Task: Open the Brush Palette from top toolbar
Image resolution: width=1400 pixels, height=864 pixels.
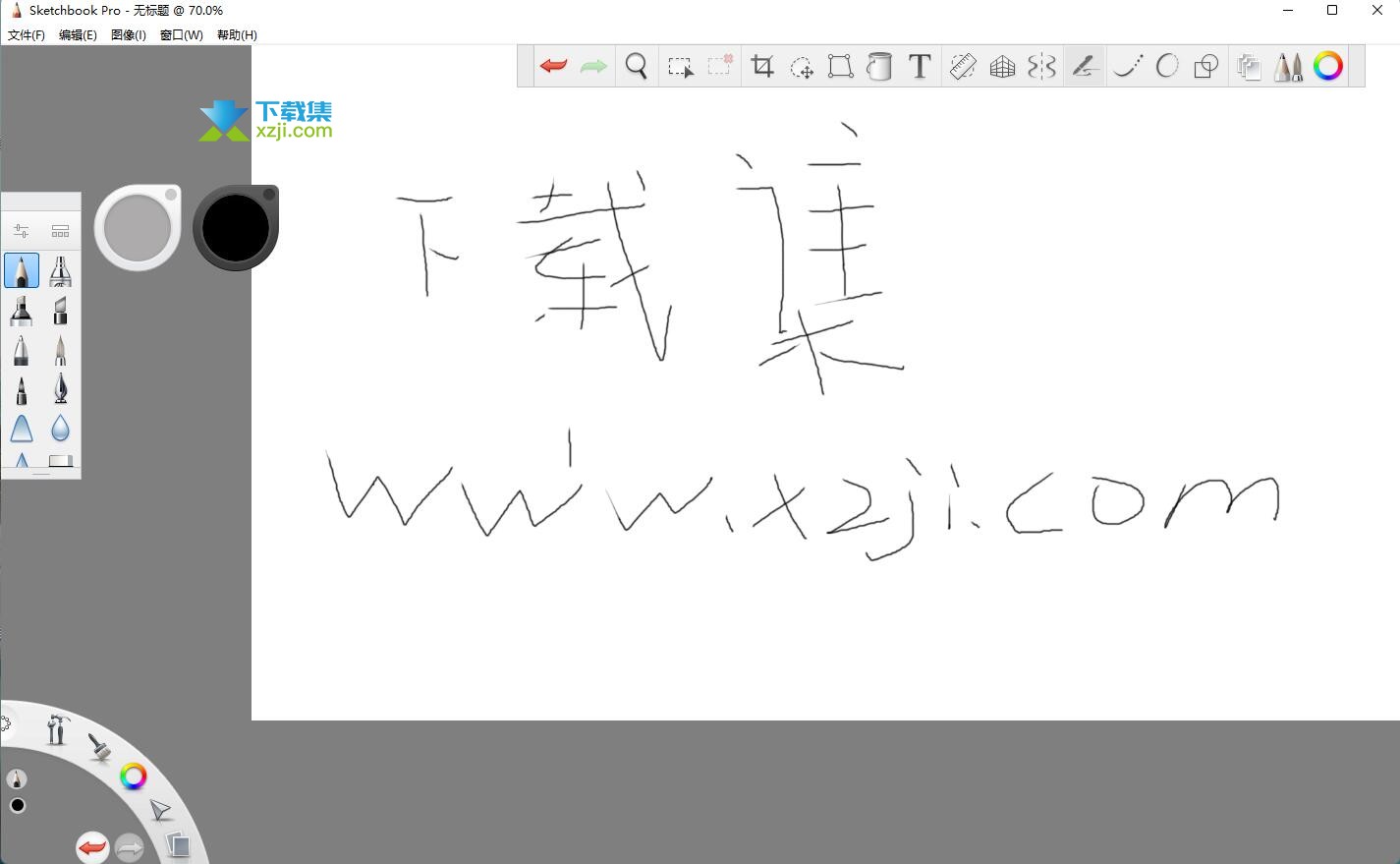Action: tap(1288, 66)
